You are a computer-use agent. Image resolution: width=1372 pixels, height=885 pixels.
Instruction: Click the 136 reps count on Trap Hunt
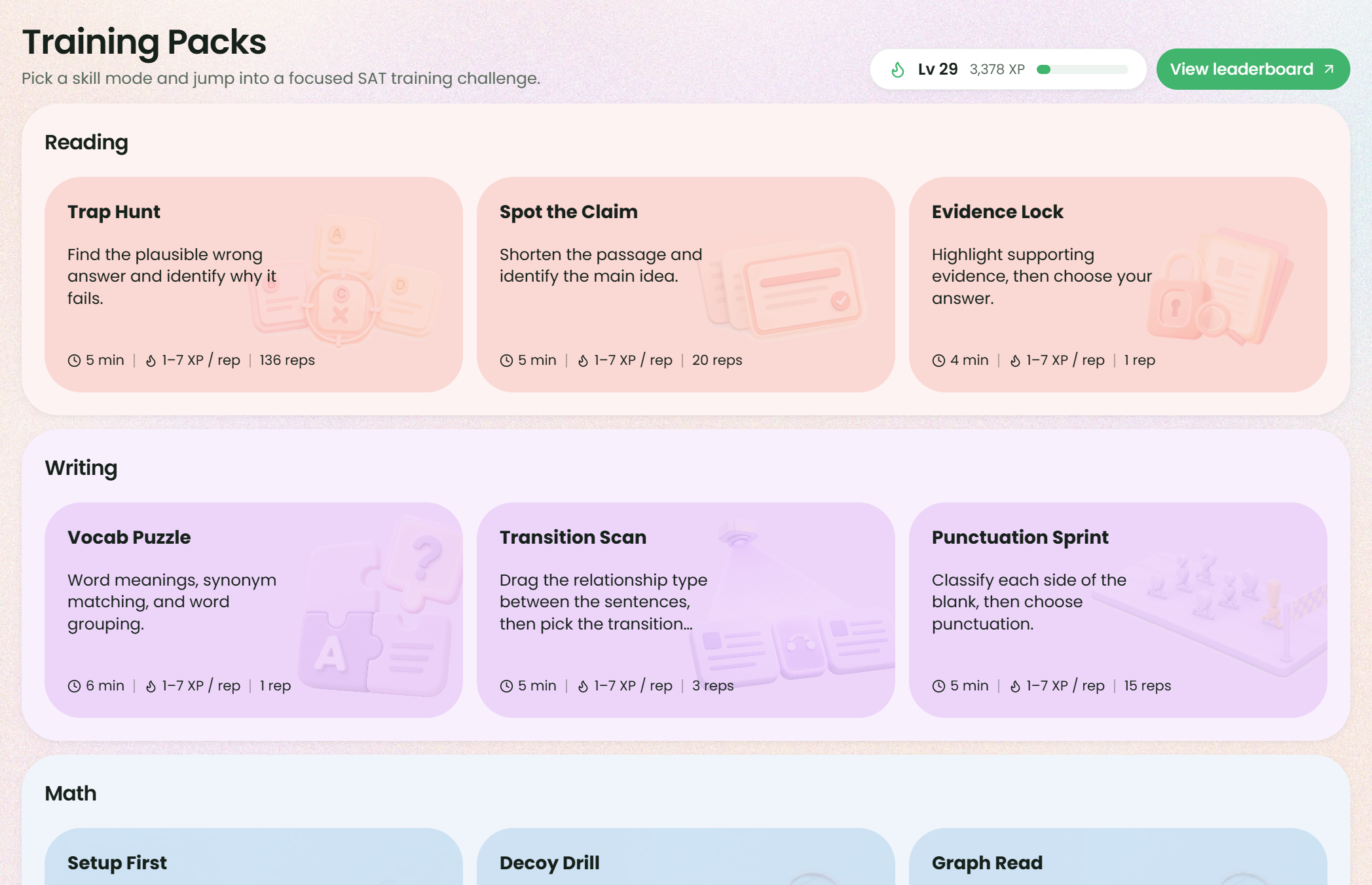pos(287,360)
